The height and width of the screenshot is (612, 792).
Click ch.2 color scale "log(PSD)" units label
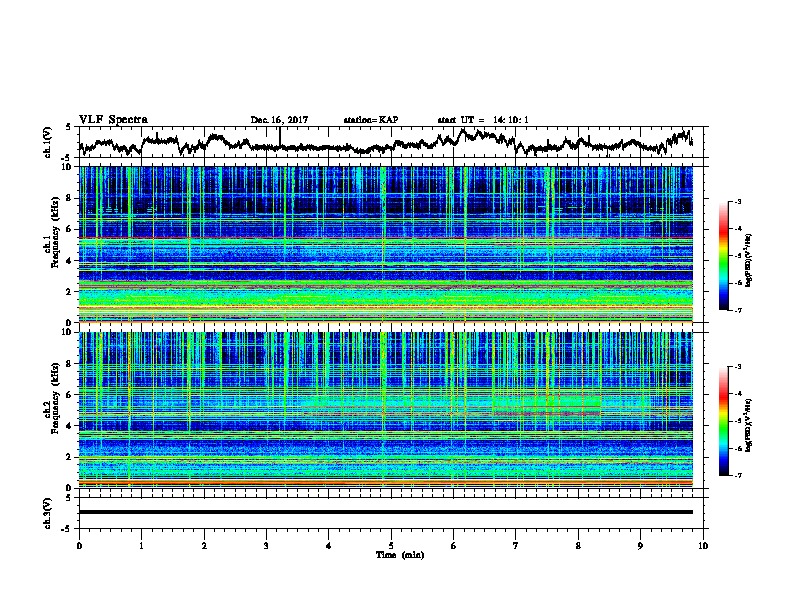tap(749, 425)
